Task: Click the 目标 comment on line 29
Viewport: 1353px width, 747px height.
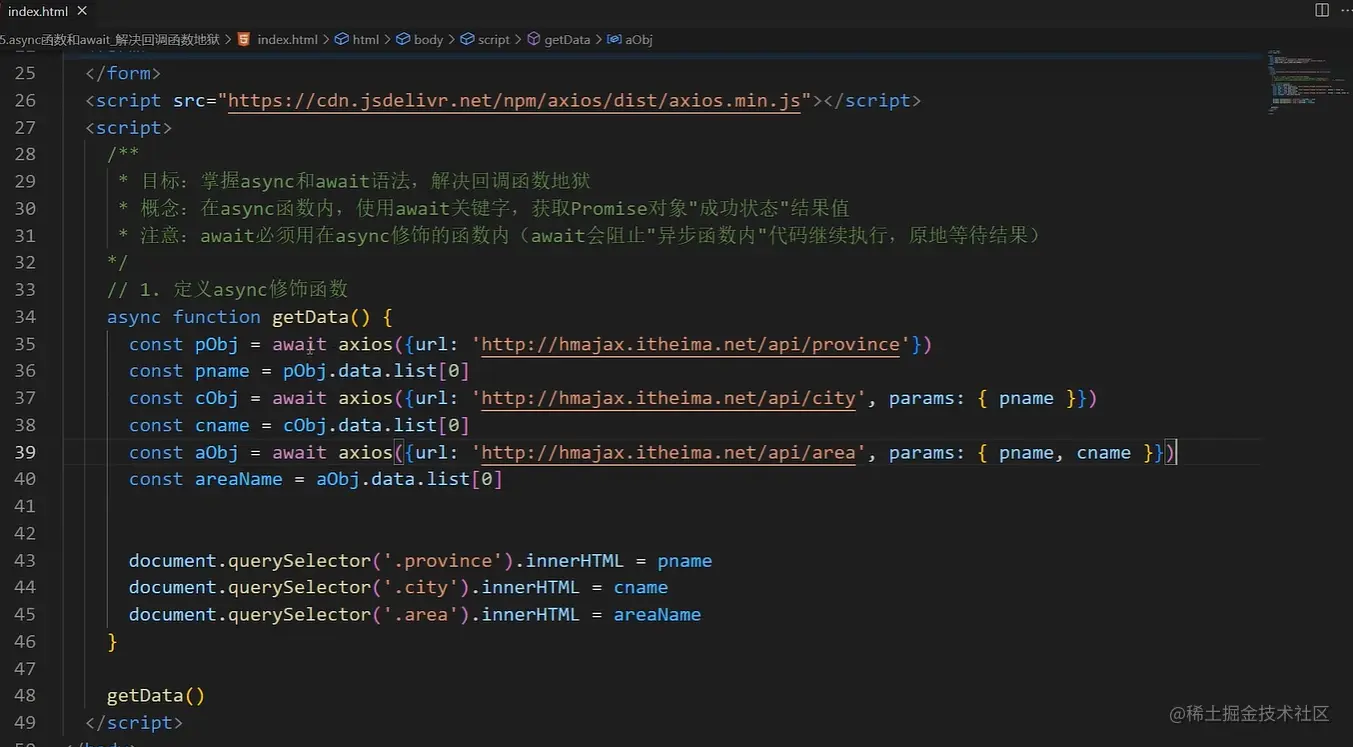Action: (354, 181)
